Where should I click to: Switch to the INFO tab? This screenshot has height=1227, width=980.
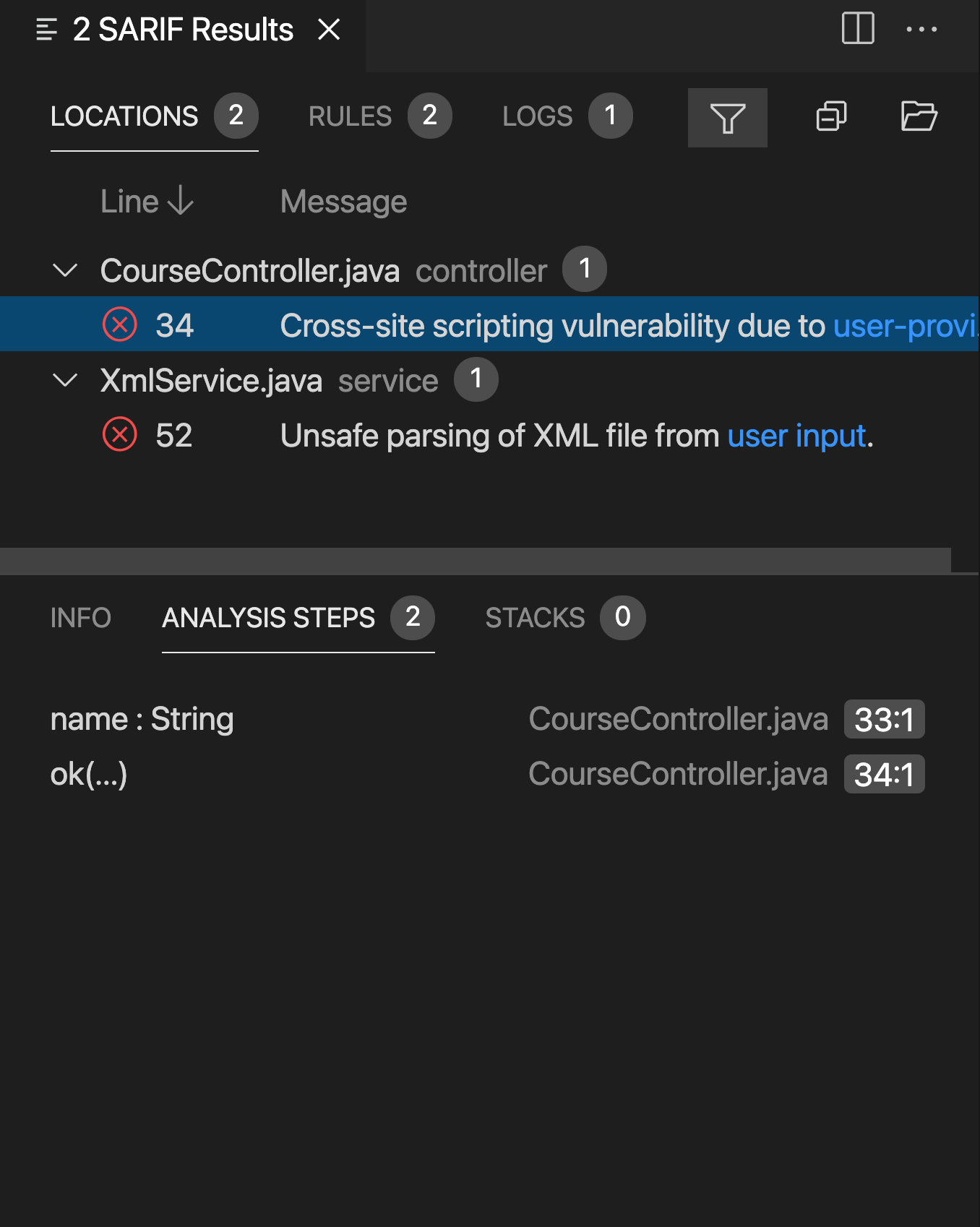81,618
